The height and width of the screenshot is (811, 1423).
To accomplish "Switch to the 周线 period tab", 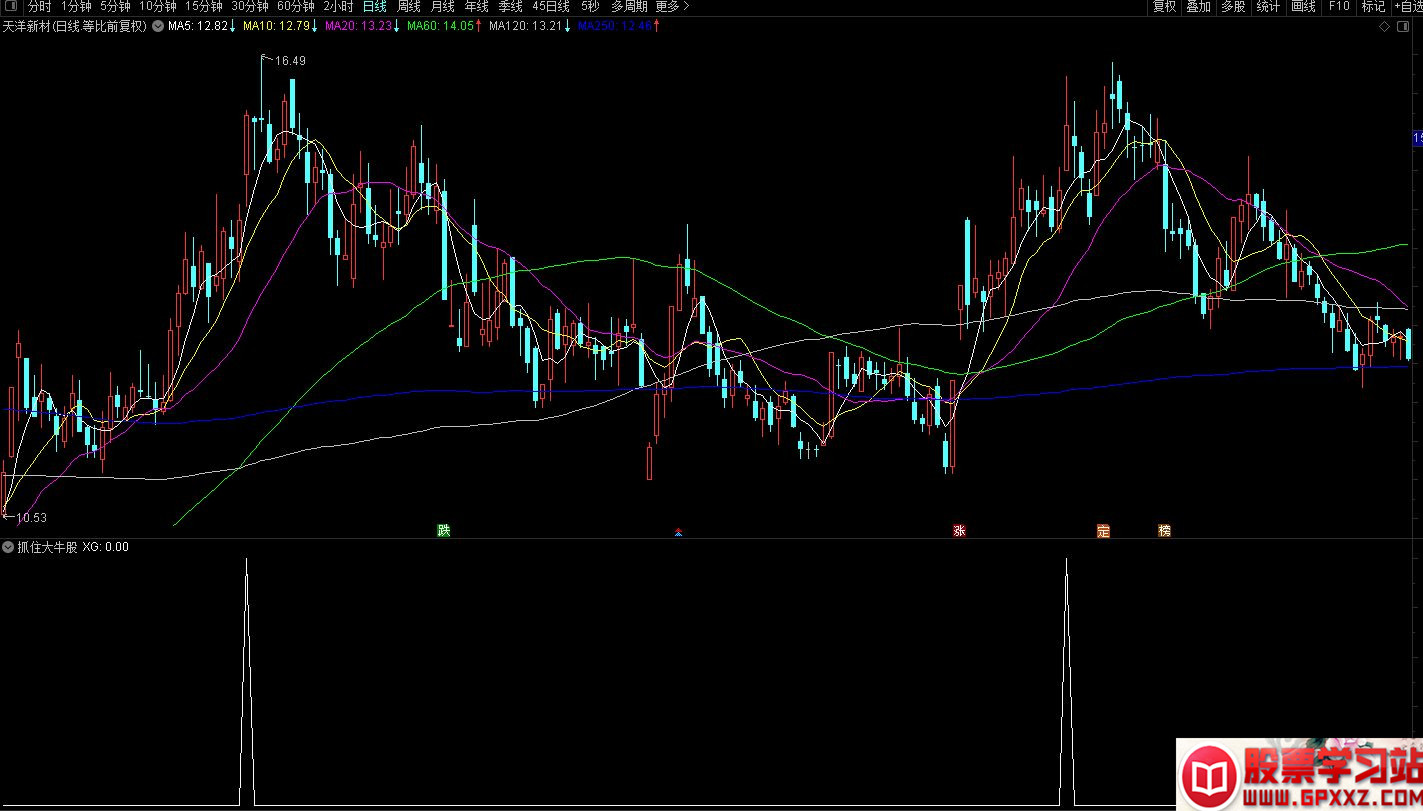I will point(408,6).
